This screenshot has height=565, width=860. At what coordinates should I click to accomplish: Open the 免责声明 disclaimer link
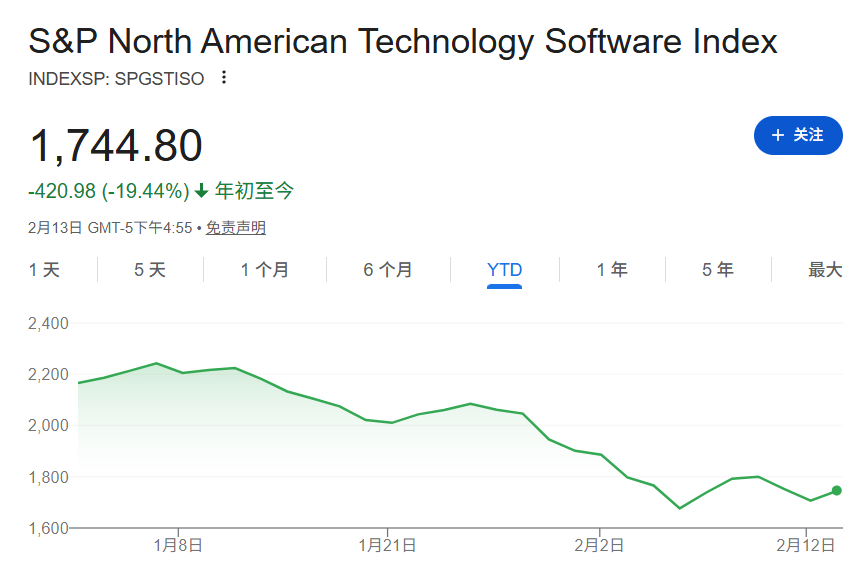[x=236, y=228]
